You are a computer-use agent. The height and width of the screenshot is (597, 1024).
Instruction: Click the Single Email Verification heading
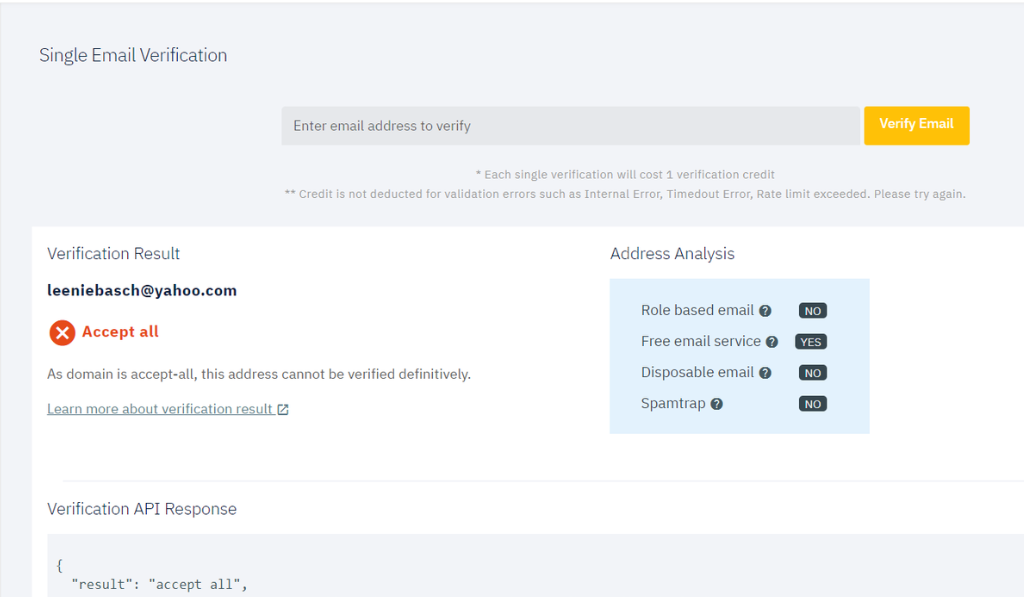[x=133, y=55]
